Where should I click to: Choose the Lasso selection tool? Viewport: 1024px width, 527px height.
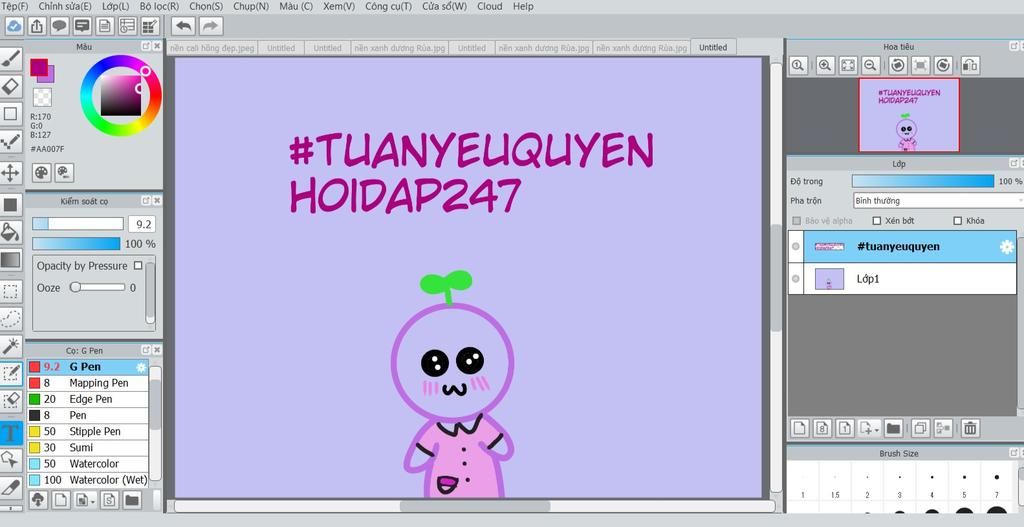click(x=11, y=318)
